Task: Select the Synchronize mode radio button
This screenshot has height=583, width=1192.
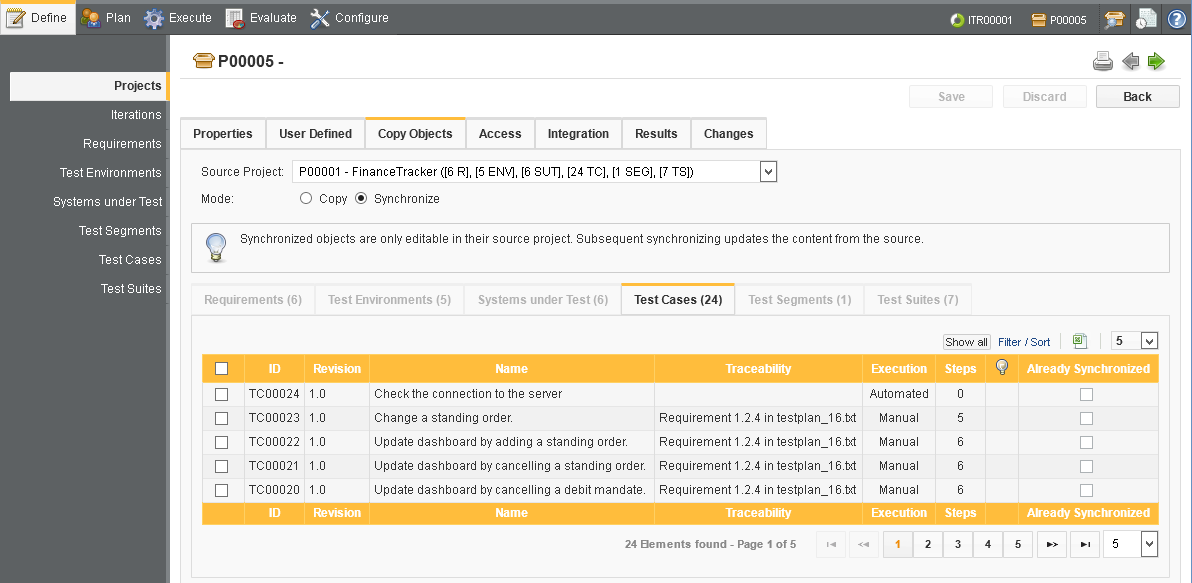Action: [361, 199]
